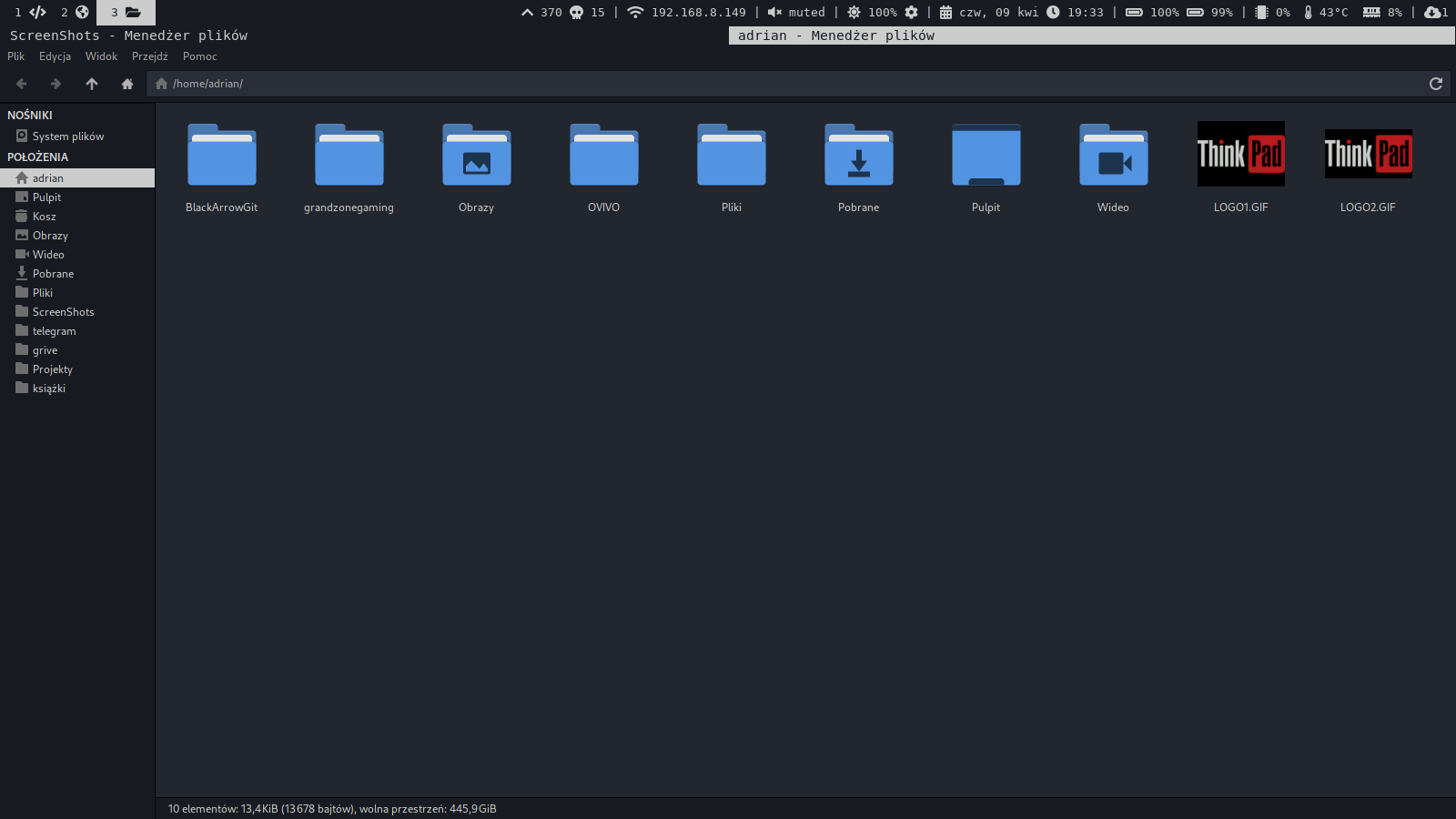Click the adrian - Menedżer plików window title
1456x819 pixels.
tap(836, 35)
